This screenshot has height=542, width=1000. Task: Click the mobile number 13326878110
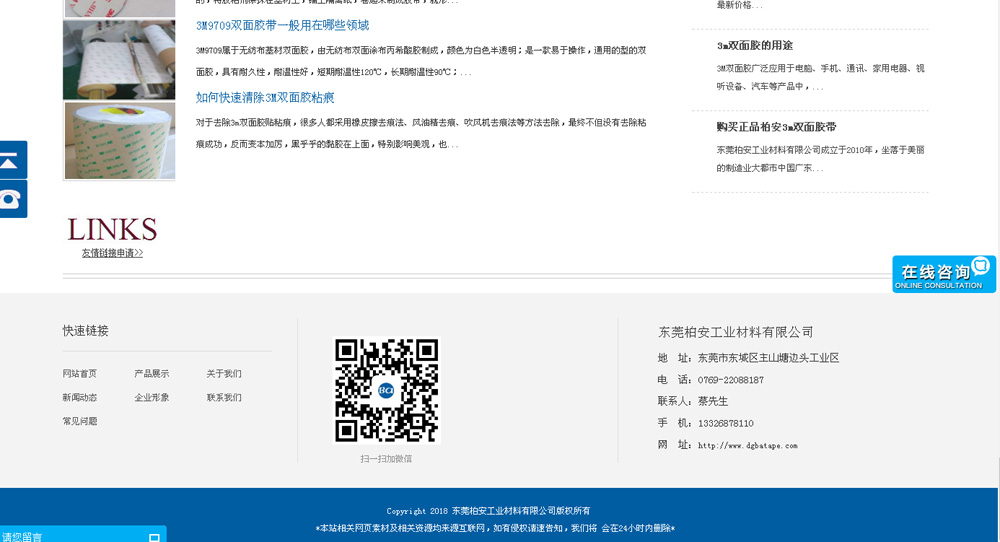click(x=726, y=423)
